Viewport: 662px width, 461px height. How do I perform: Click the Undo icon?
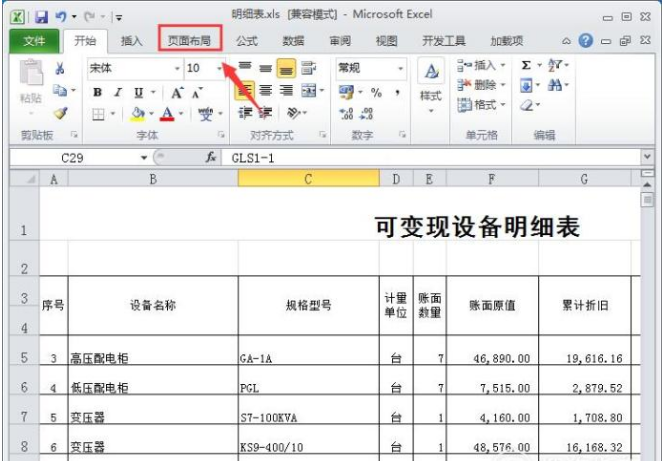pos(61,17)
